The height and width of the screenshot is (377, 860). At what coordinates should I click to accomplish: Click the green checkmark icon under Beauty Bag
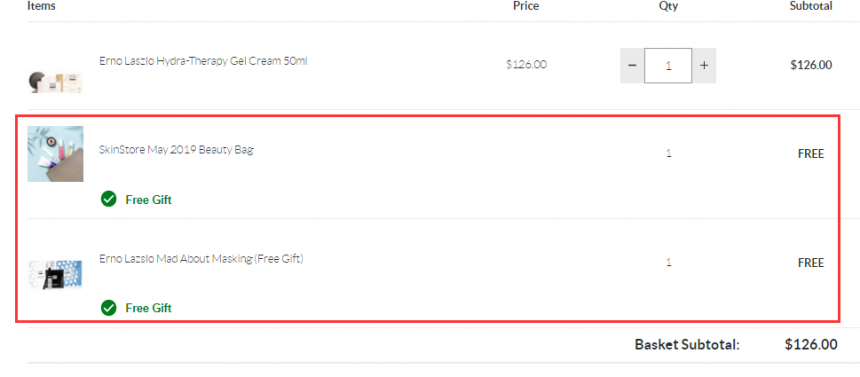point(109,199)
